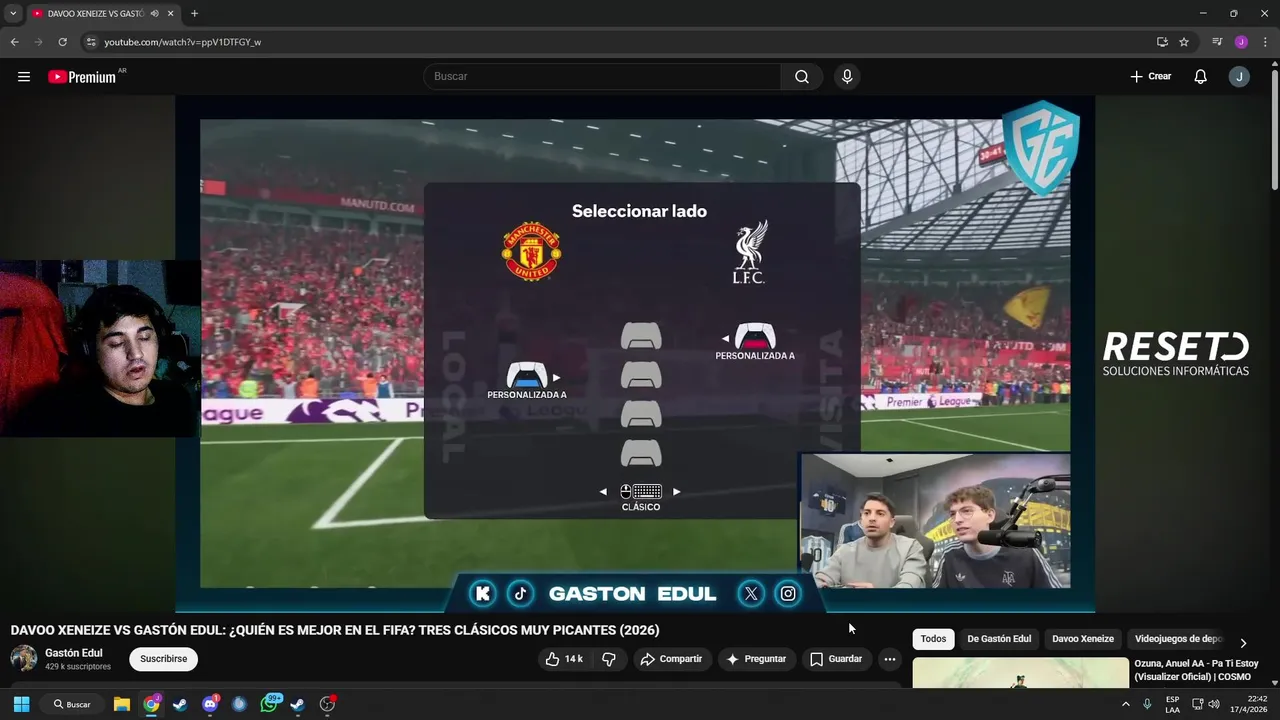Show hidden system tray icons

click(x=1125, y=704)
